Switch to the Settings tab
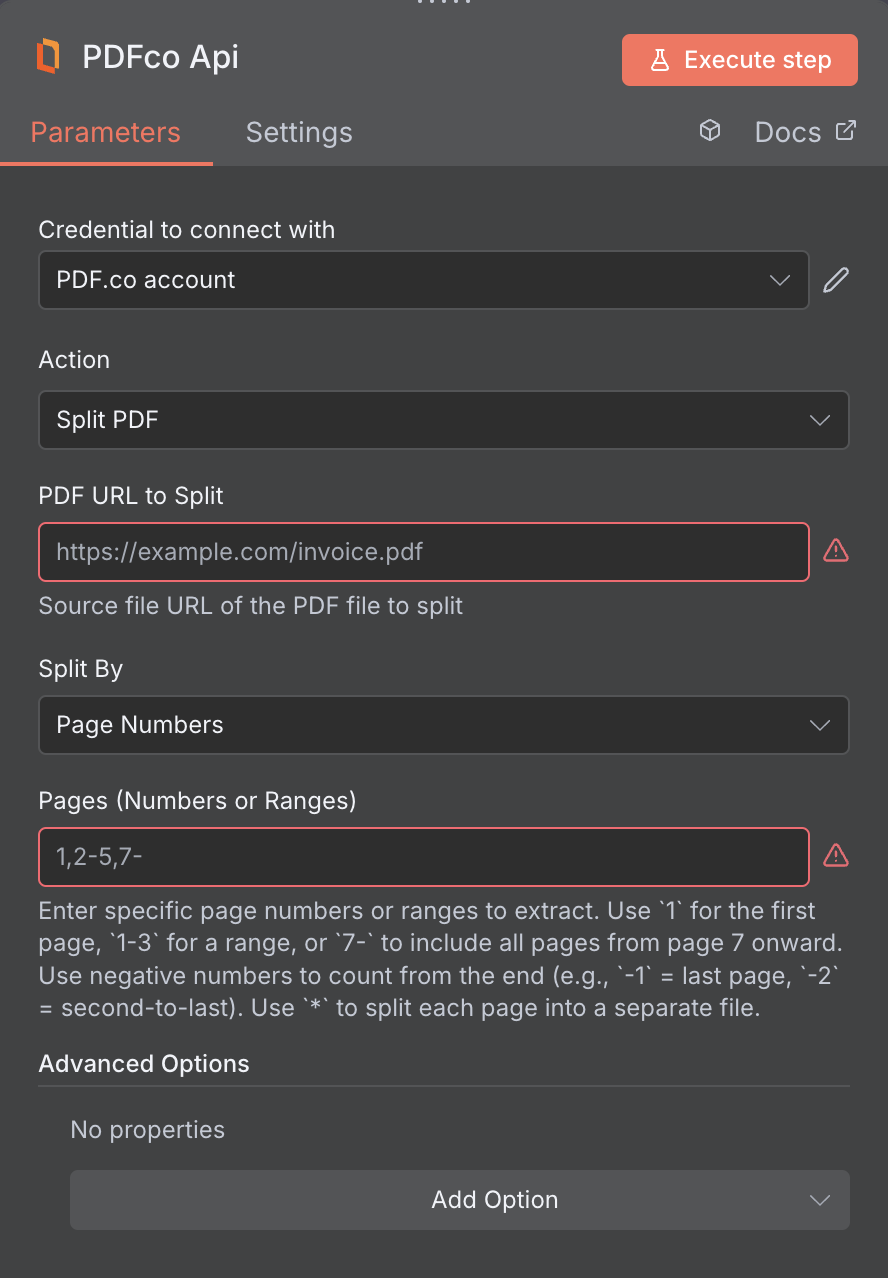The image size is (888, 1278). click(298, 132)
